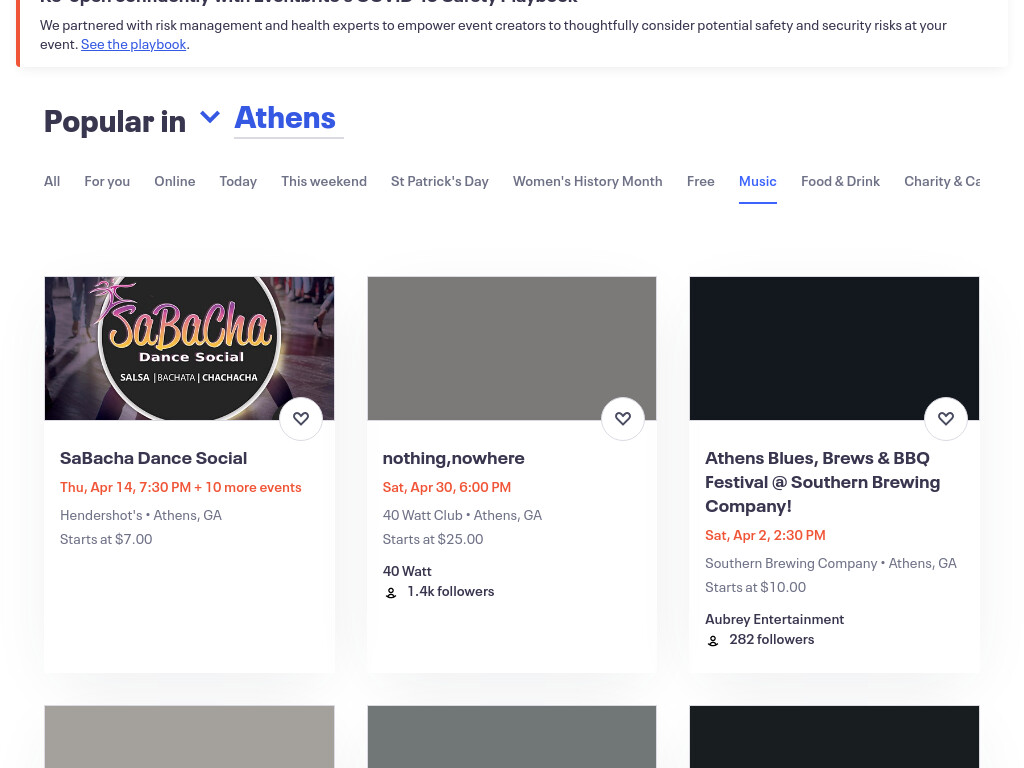The width and height of the screenshot is (1024, 768).
Task: Open the See the playbook link
Action: coord(134,44)
